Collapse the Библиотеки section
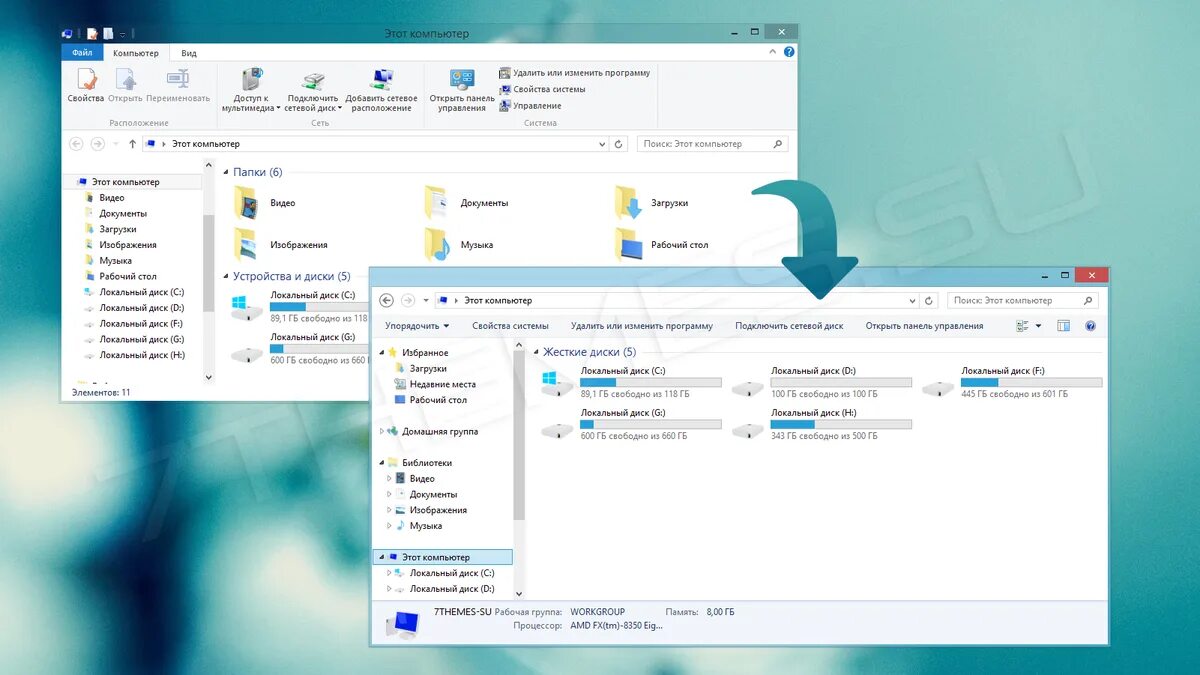 pyautogui.click(x=381, y=463)
